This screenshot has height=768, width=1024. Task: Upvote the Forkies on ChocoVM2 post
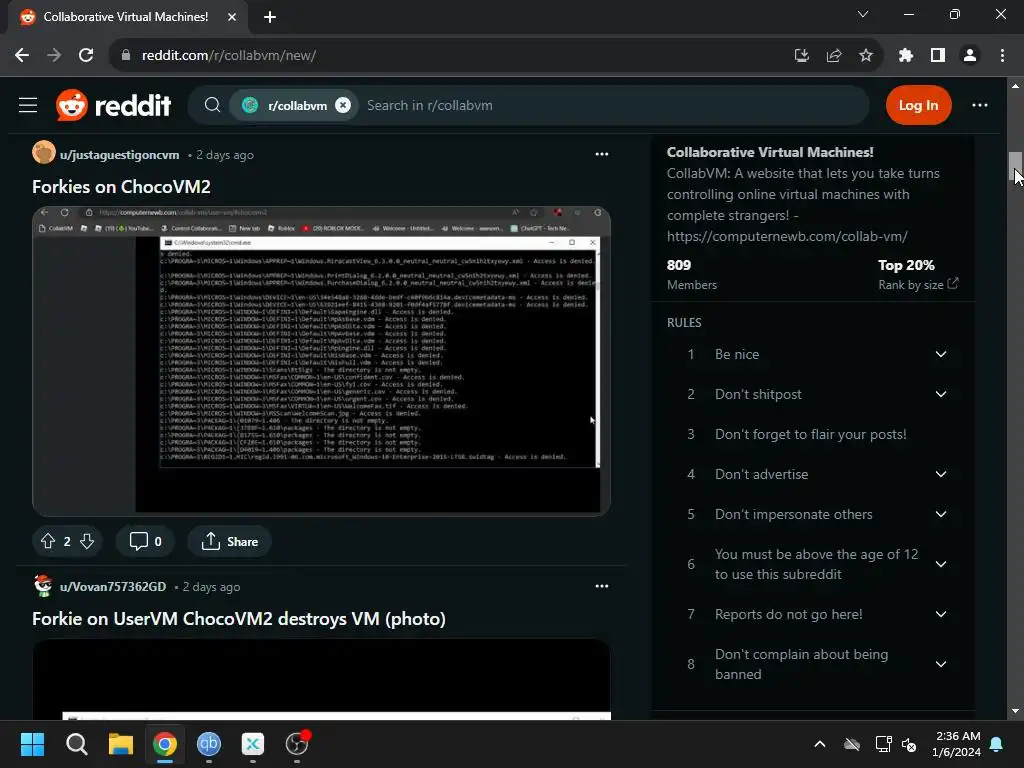[48, 541]
